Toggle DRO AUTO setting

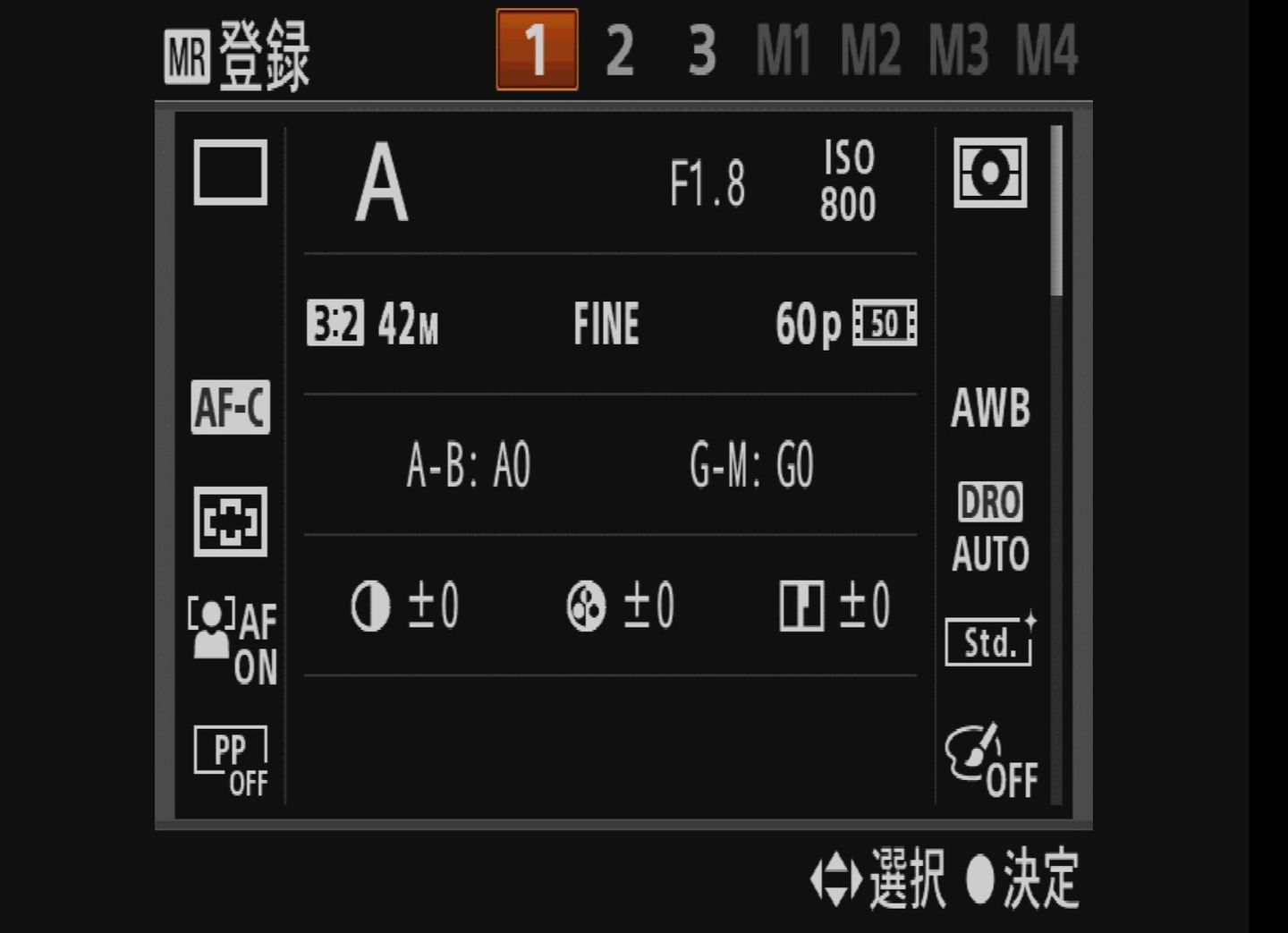tap(990, 528)
